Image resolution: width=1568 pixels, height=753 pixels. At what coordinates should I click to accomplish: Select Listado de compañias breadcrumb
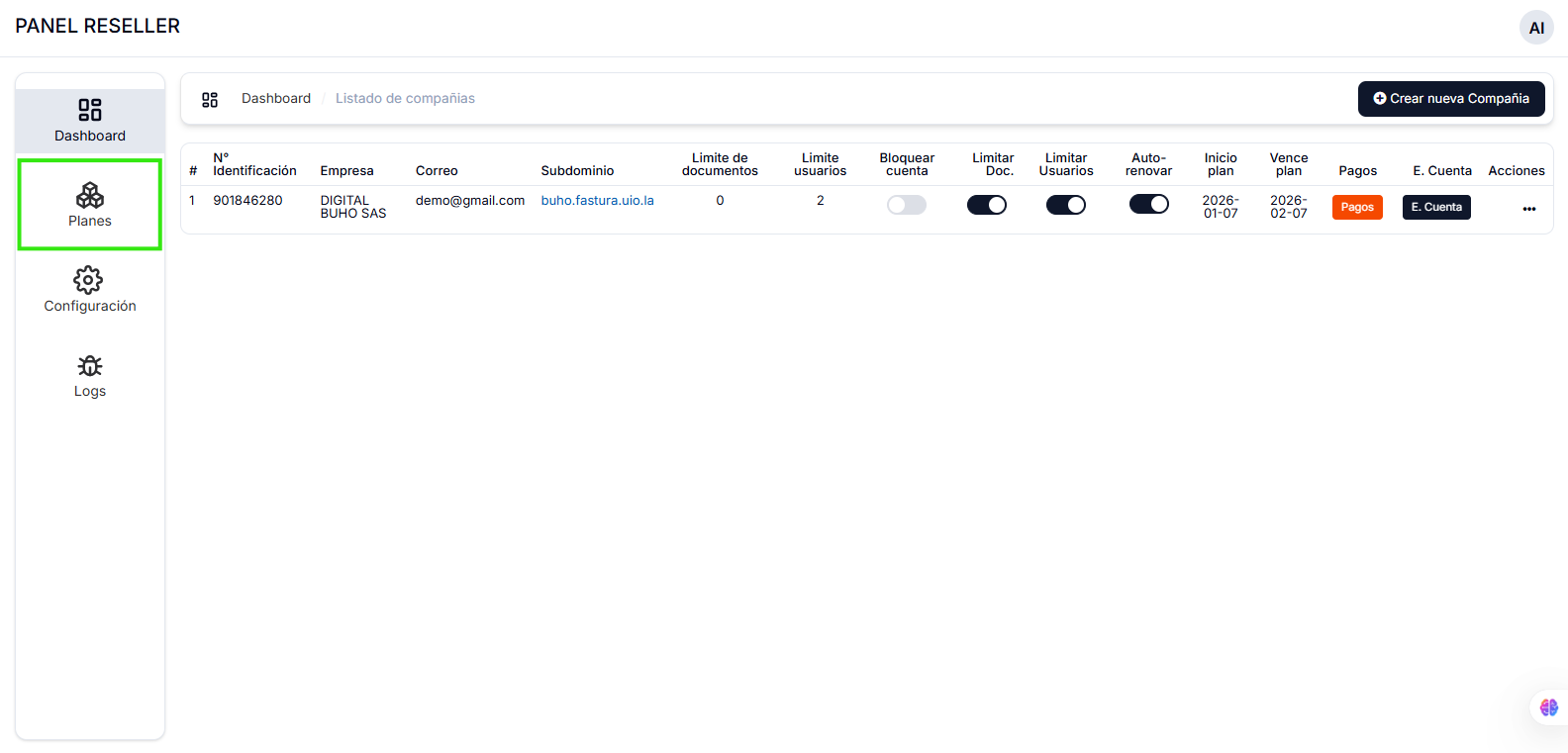click(x=405, y=99)
